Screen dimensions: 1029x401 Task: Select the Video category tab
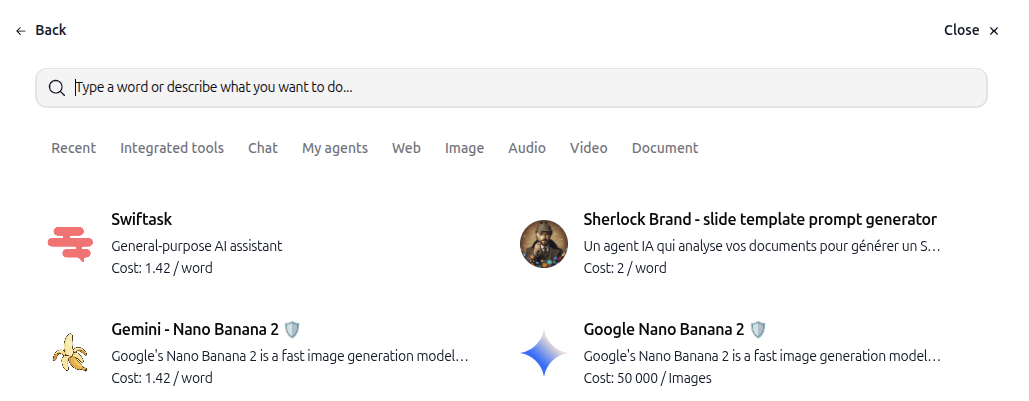click(x=589, y=148)
